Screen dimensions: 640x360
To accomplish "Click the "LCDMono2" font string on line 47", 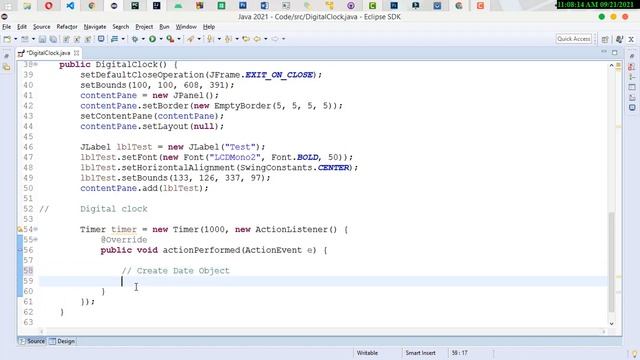I will pyautogui.click(x=235, y=157).
